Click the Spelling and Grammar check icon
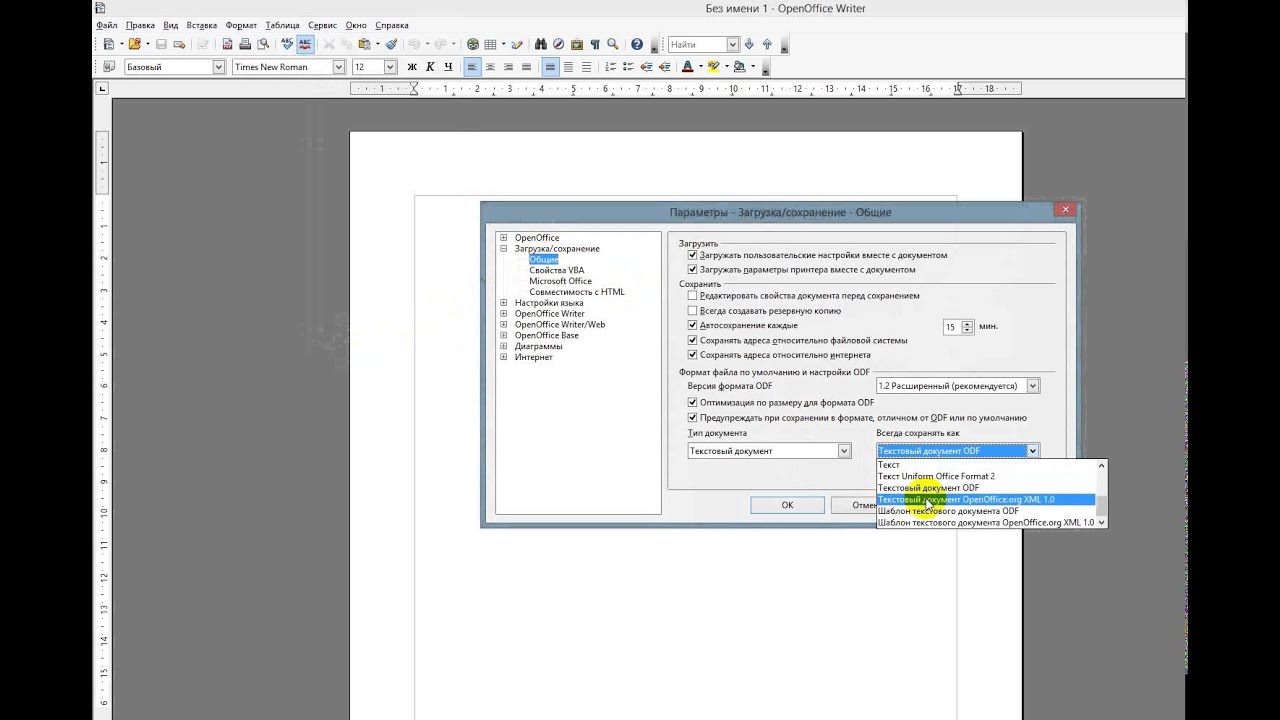This screenshot has height=720, width=1280. [287, 44]
